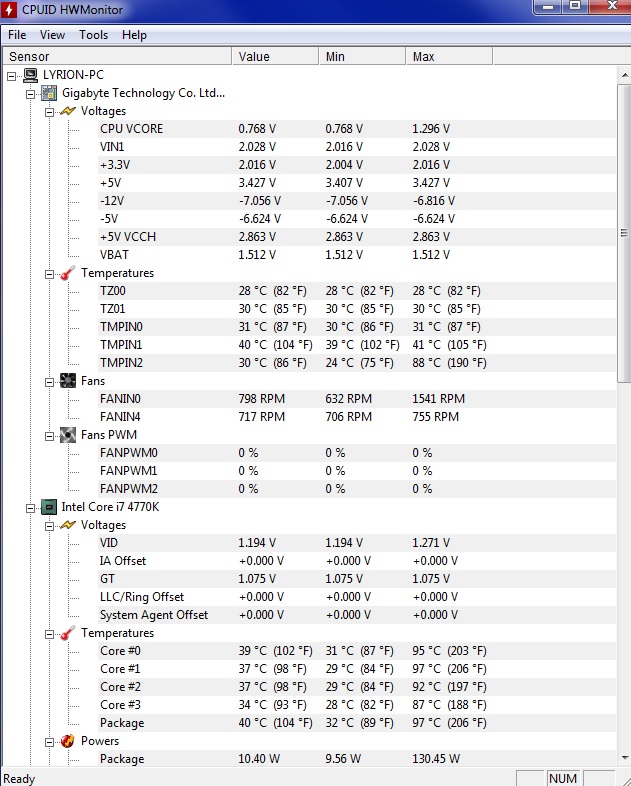Click the Powers flame icon
The image size is (631, 786).
68,741
